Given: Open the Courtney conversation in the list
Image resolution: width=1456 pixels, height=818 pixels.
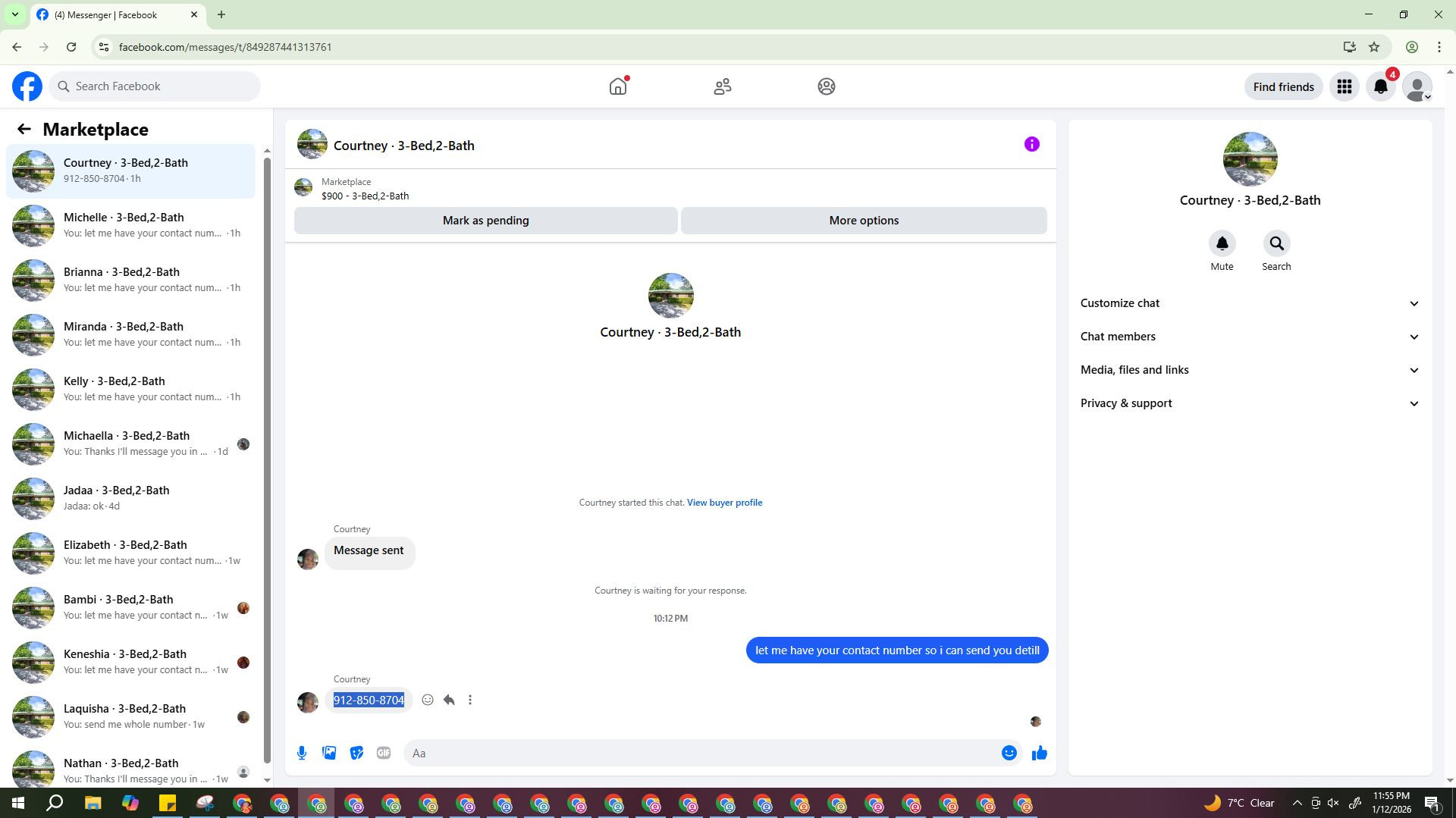Looking at the screenshot, I should 130,171.
